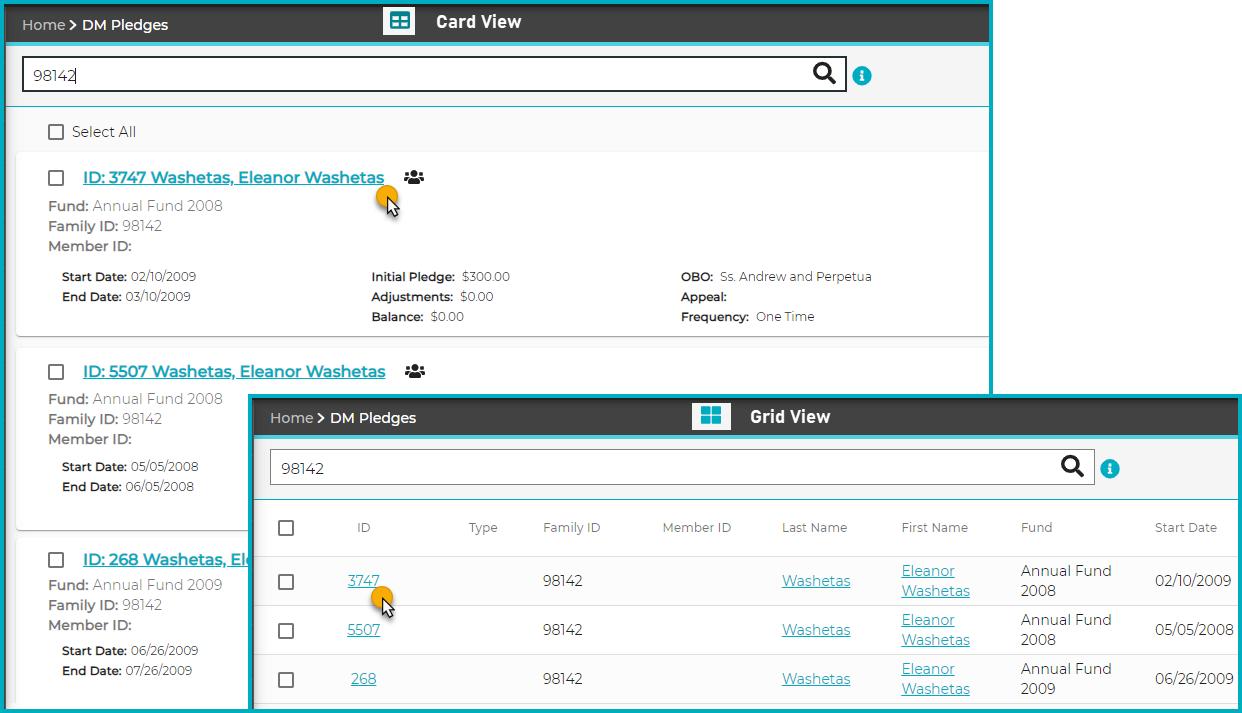Sort by the Type column header
Image resolution: width=1242 pixels, height=713 pixels.
[483, 528]
